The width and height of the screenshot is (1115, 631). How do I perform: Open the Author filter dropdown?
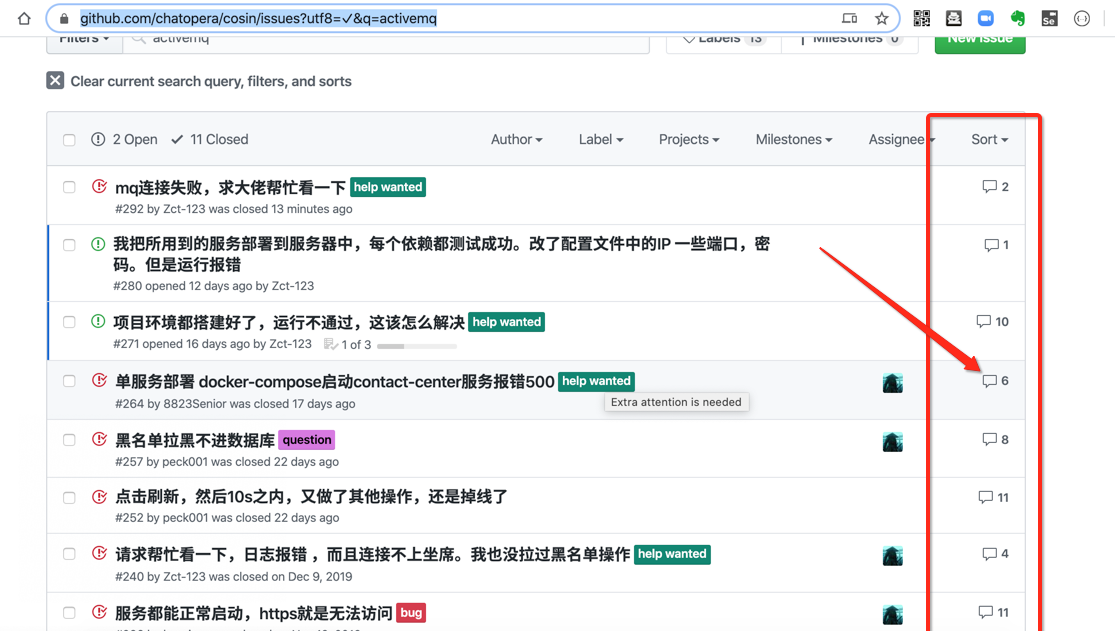[x=516, y=139]
